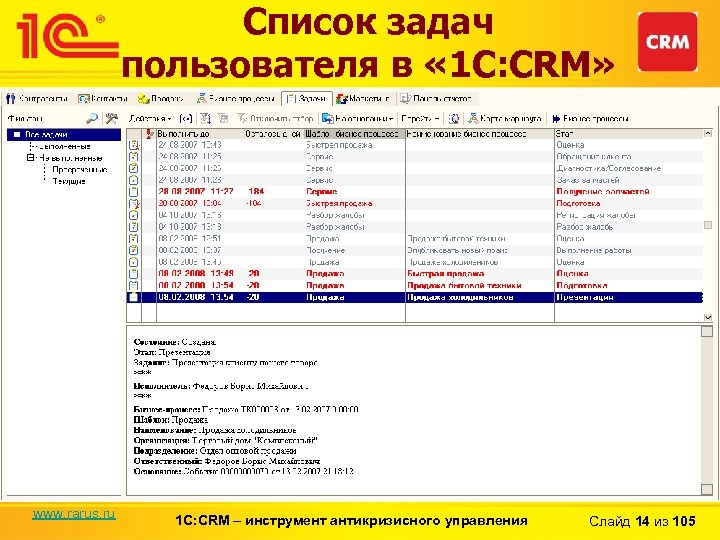
Task: Select the Задачи tab
Action: click(x=307, y=98)
